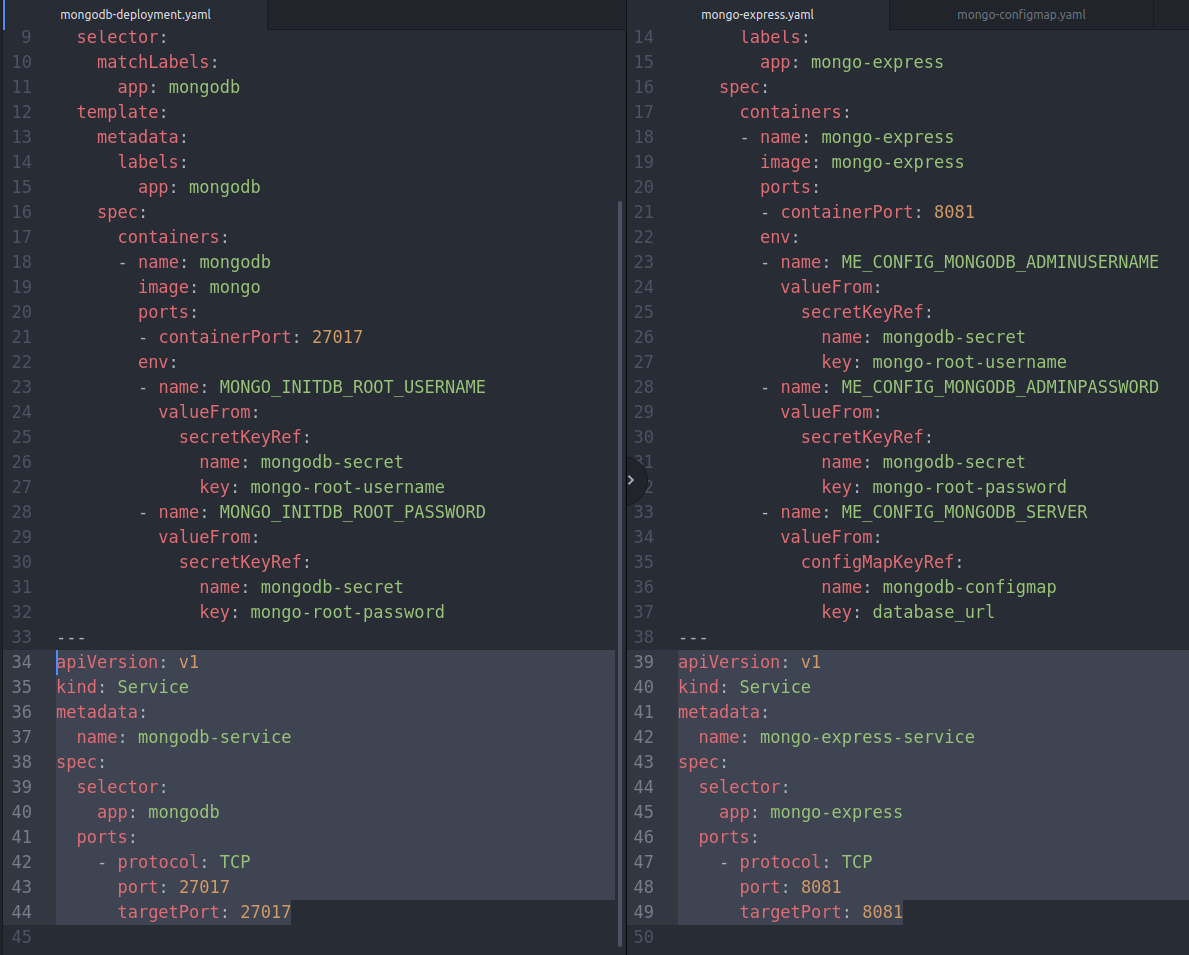This screenshot has width=1189, height=955.
Task: Click 'secretKeyRef:' on line 25 of mongo-express.yaml
Action: point(867,313)
